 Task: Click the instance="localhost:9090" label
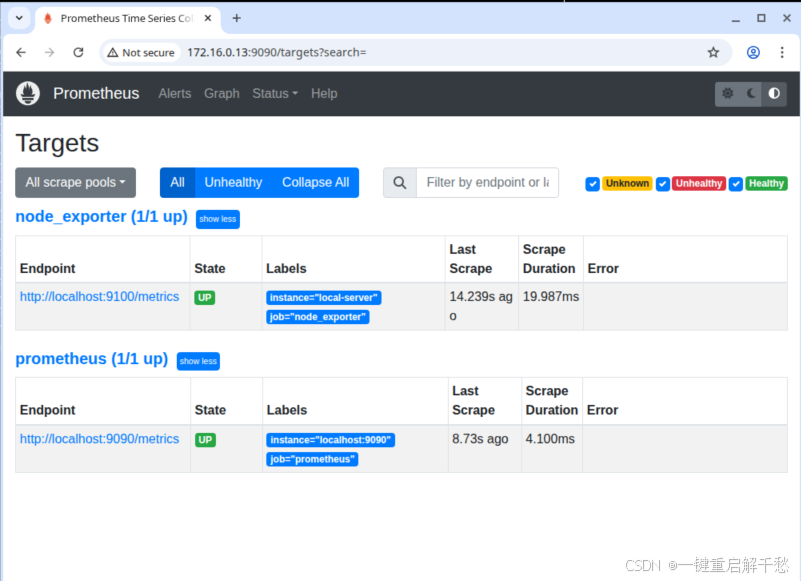coord(331,440)
